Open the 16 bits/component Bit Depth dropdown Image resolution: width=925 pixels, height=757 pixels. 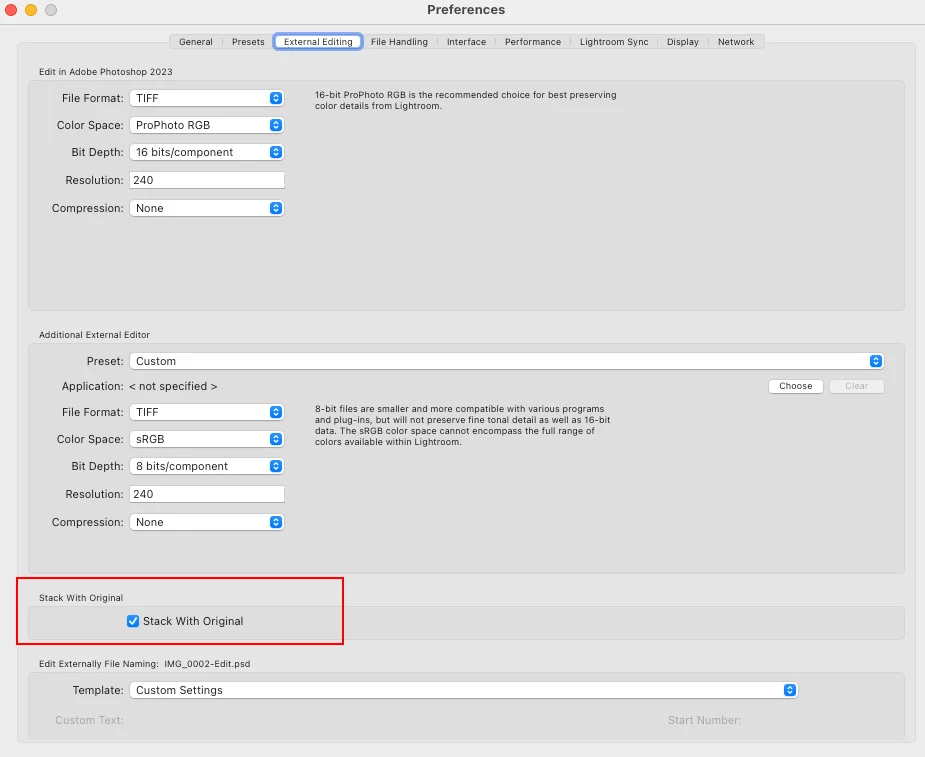(206, 152)
